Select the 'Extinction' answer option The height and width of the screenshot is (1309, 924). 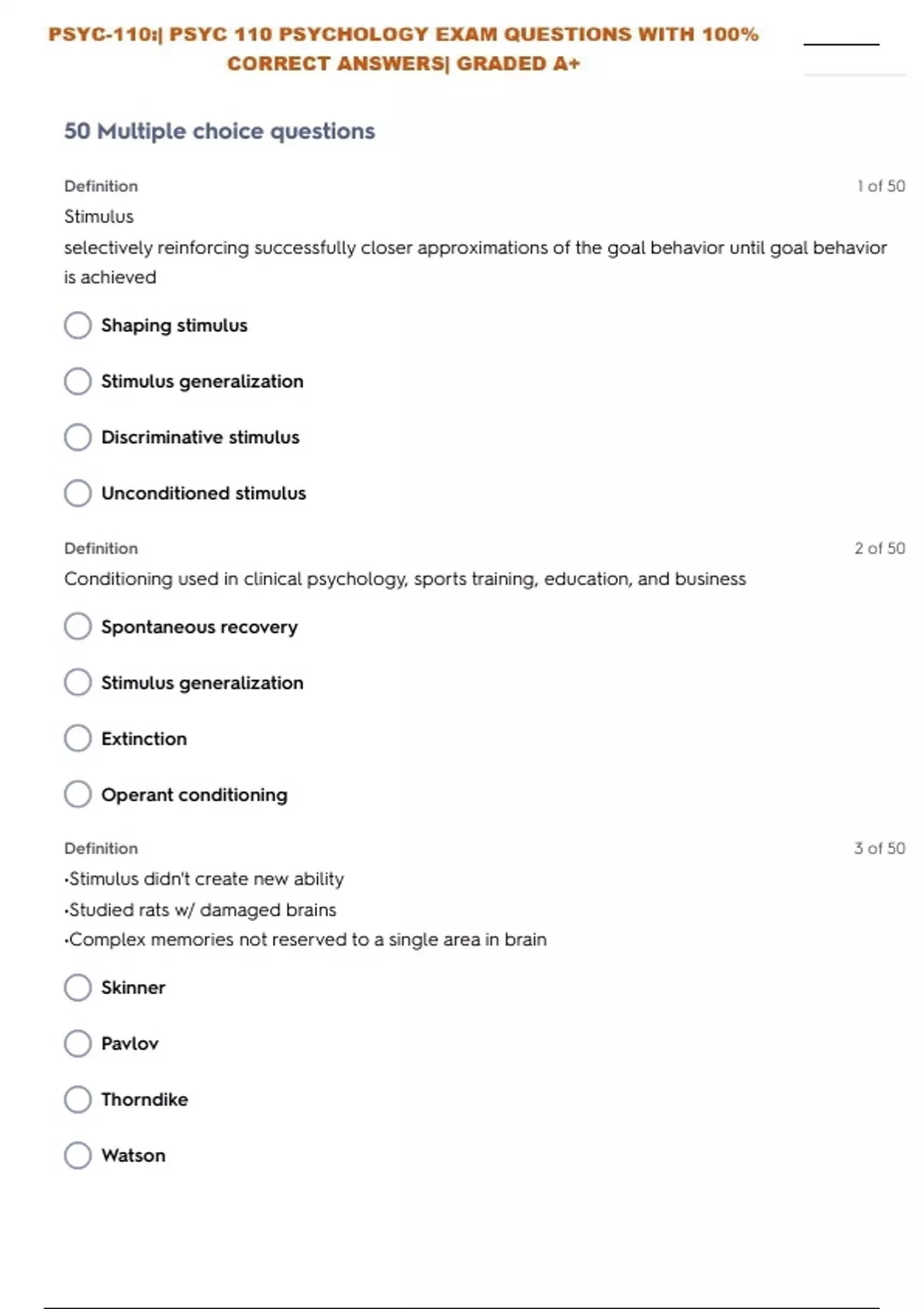[x=78, y=738]
